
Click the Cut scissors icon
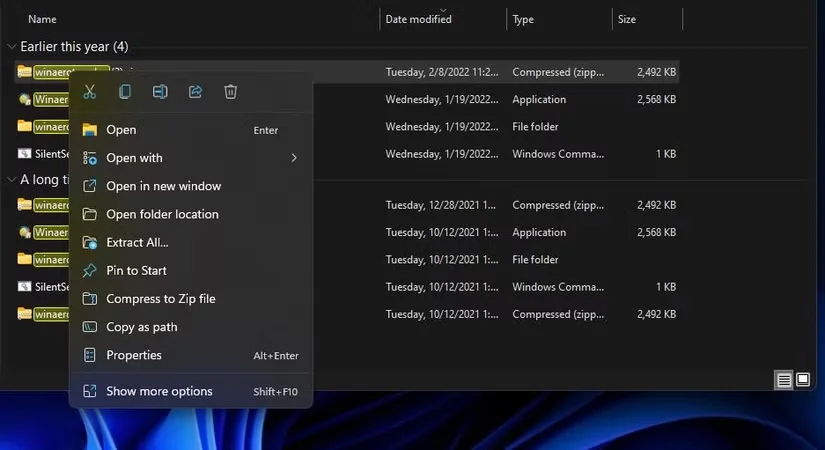click(90, 92)
